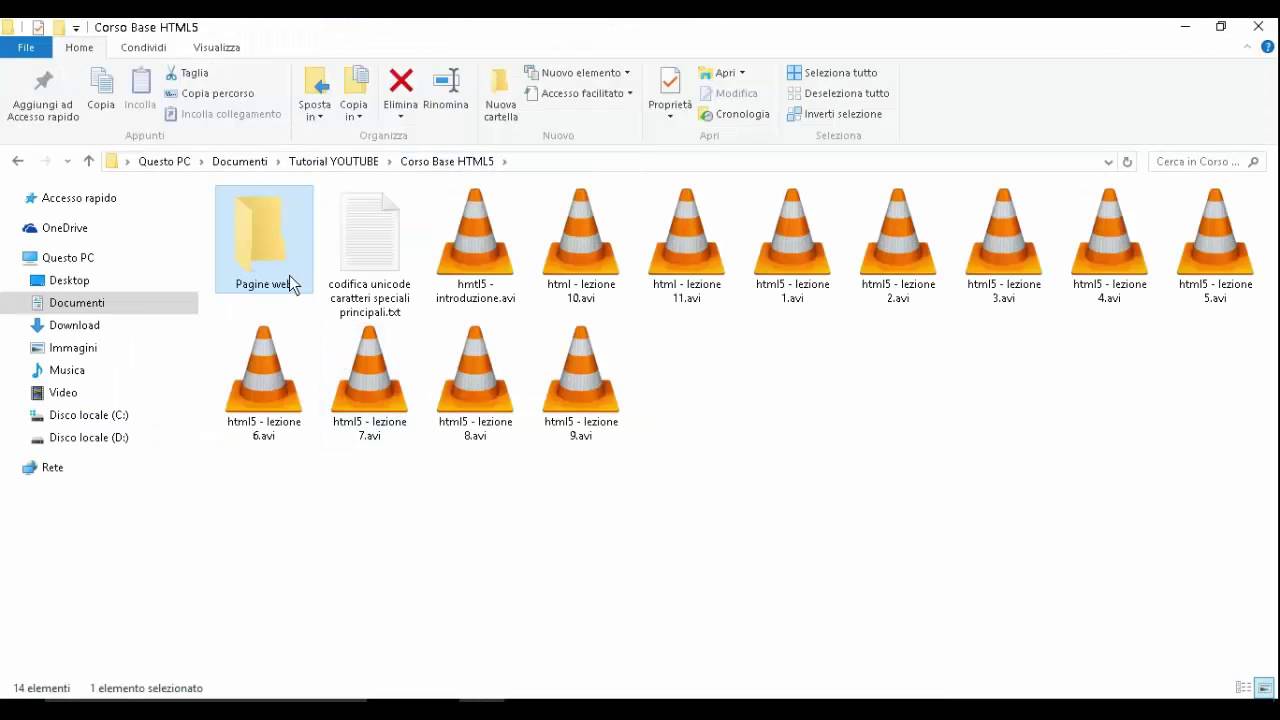Expand address bar history dropdown
Image resolution: width=1280 pixels, height=720 pixels.
point(1108,161)
